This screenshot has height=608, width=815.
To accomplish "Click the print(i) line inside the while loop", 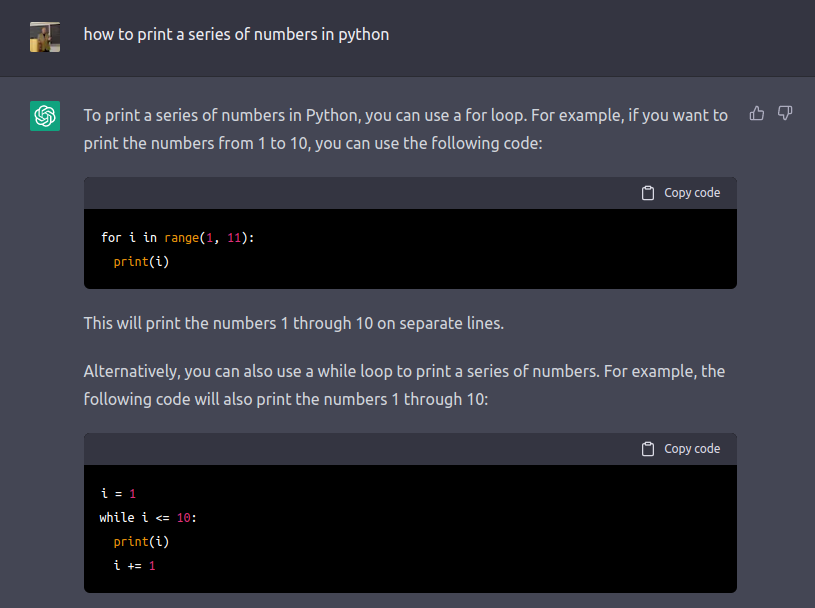I will click(141, 541).
